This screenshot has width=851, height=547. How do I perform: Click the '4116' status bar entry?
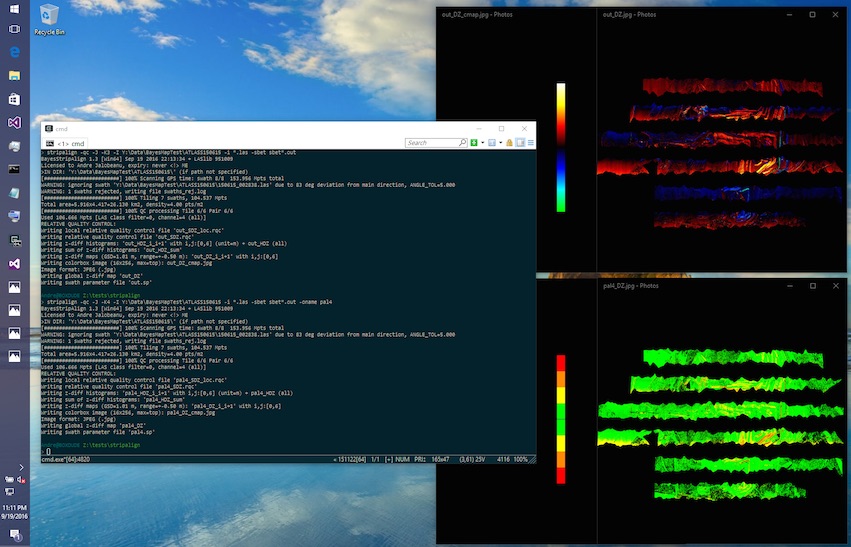coord(503,460)
